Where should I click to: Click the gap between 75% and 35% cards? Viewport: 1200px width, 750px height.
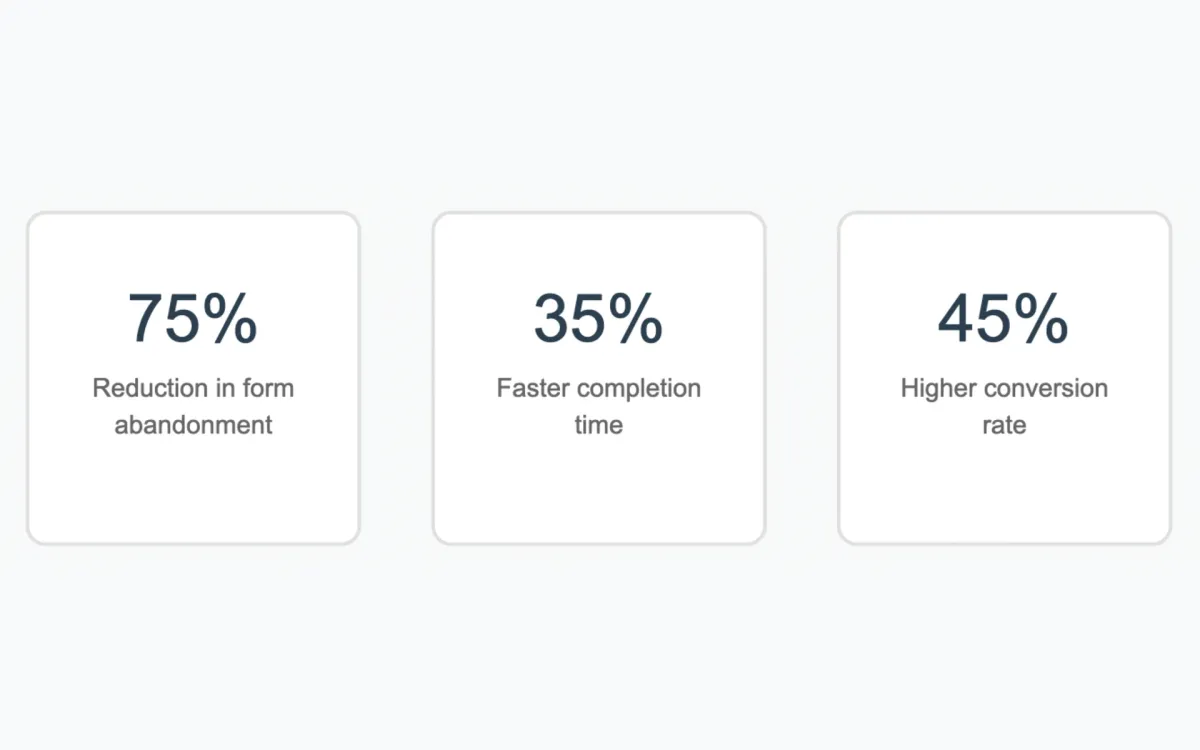396,378
